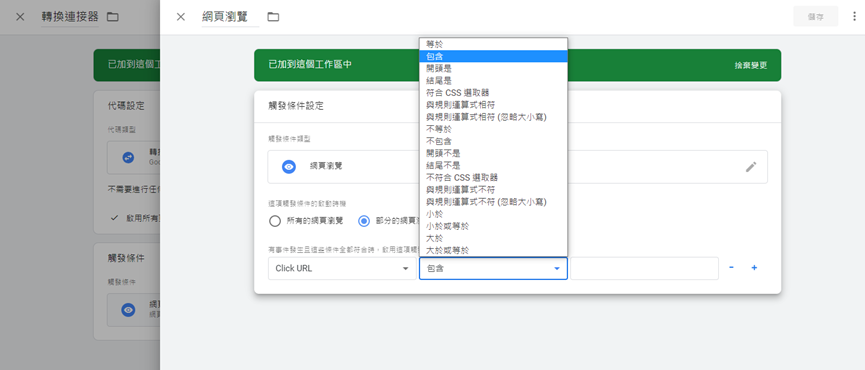Click the condition value input field
Image resolution: width=865 pixels, height=370 pixels.
click(644, 269)
